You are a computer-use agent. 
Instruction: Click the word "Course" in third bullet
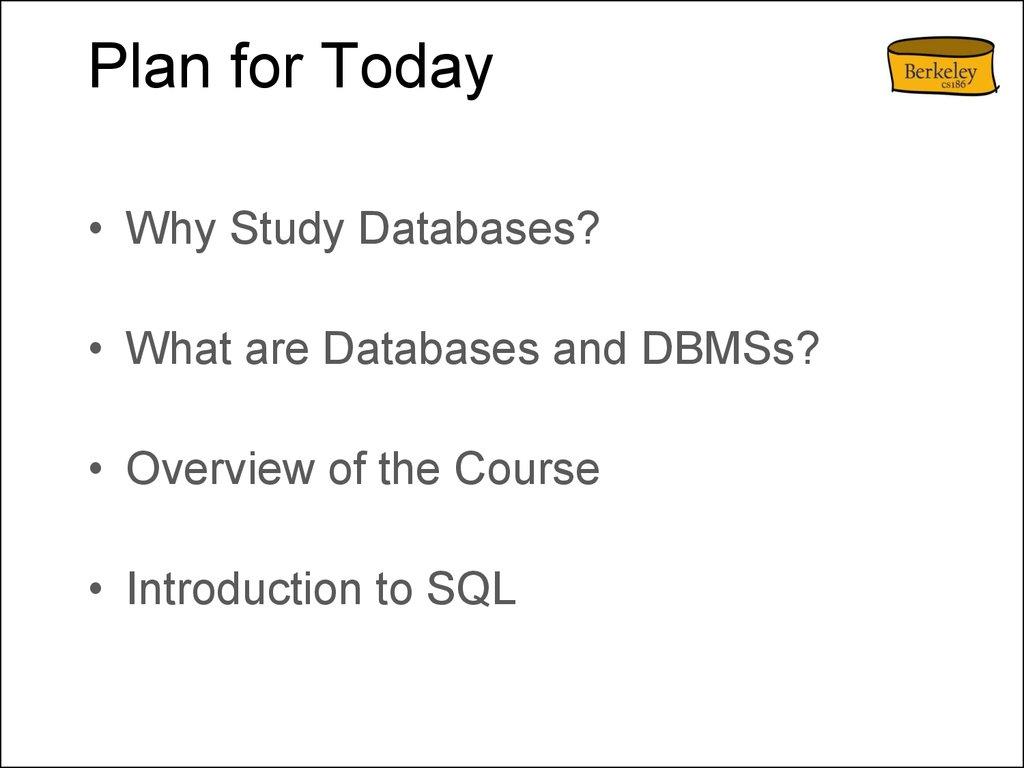pyautogui.click(x=526, y=469)
